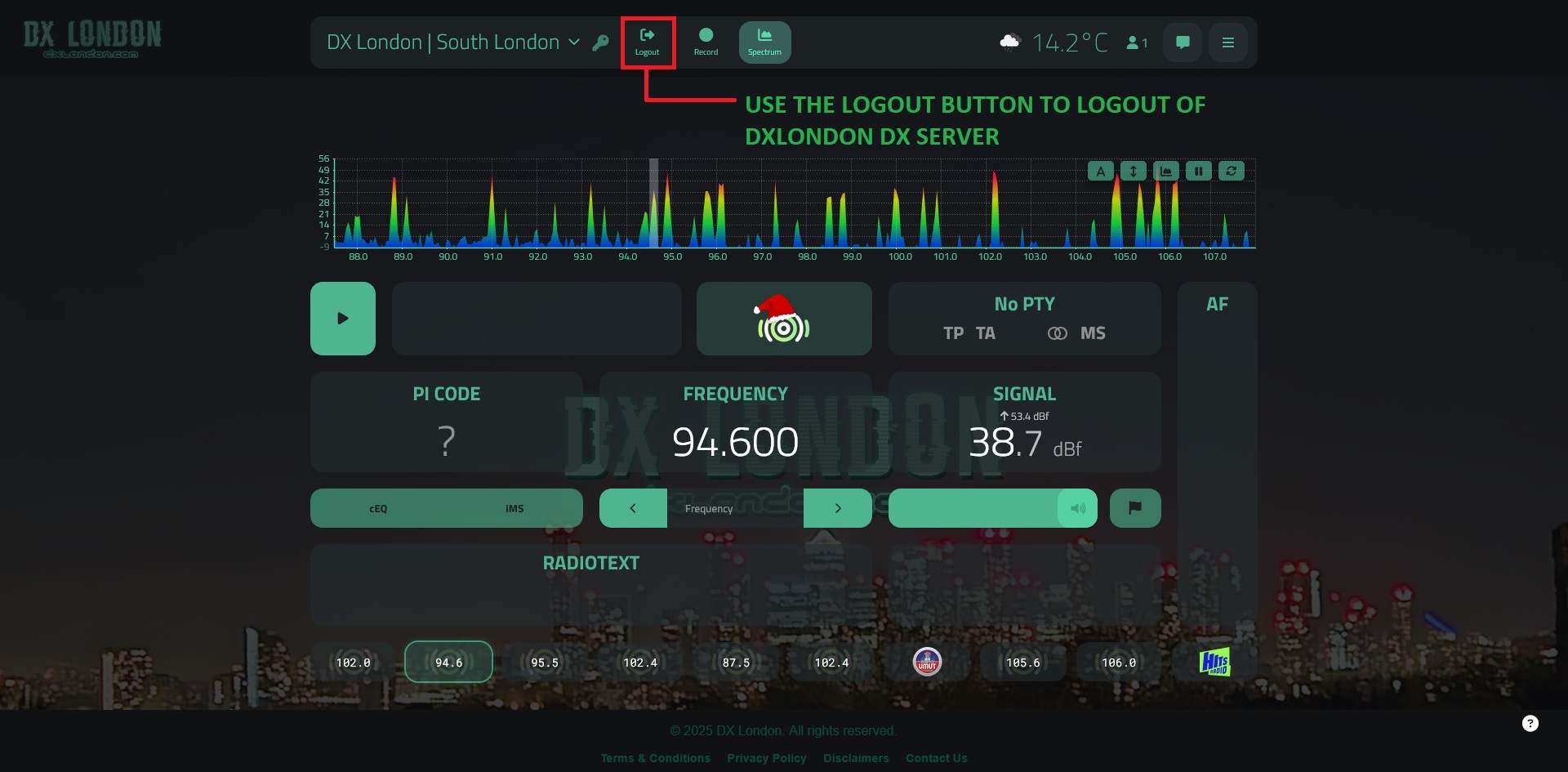This screenshot has height=772, width=1568.
Task: Click the flag report icon
Action: pos(1135,508)
